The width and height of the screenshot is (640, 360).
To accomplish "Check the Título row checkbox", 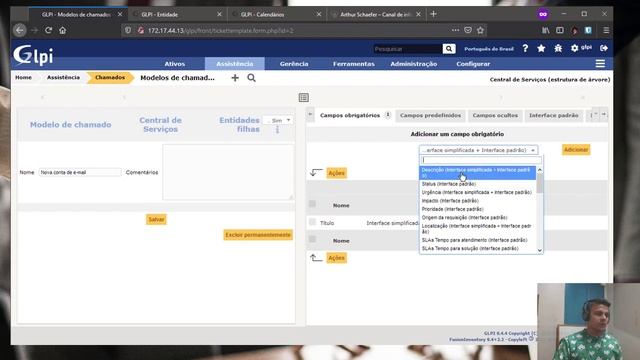I will [x=312, y=222].
